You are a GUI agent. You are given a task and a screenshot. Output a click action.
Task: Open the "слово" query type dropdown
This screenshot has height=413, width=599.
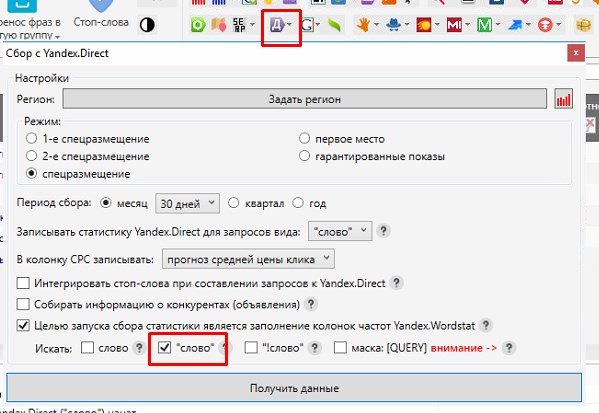(x=340, y=231)
